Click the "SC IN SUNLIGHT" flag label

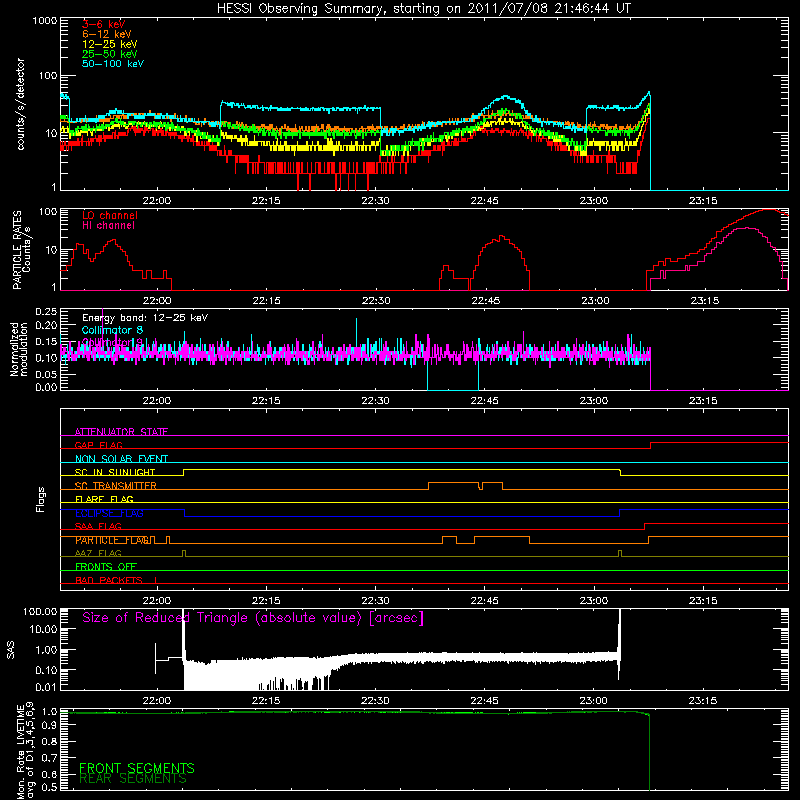(115, 472)
